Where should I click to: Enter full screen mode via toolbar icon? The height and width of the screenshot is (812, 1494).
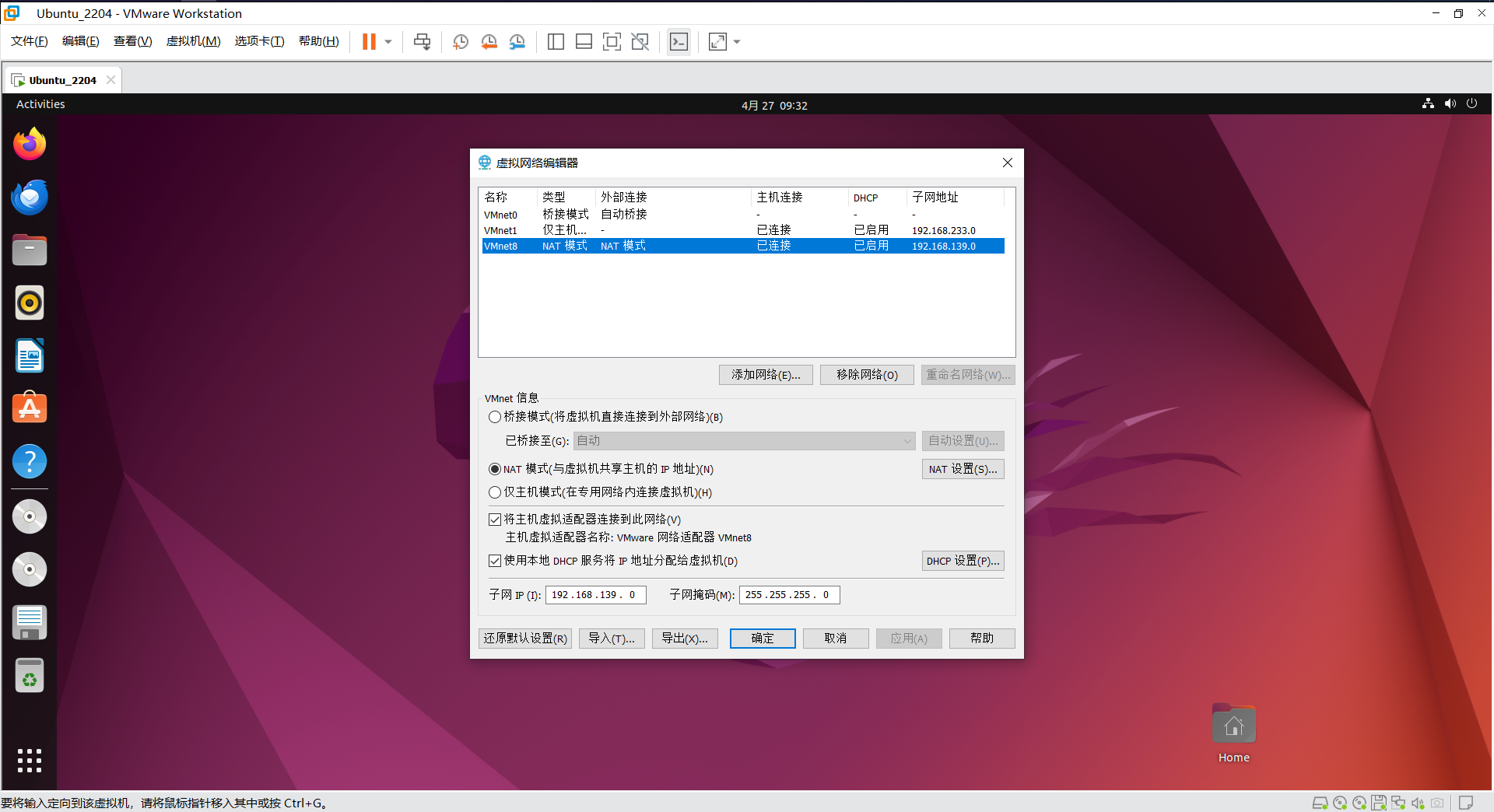pyautogui.click(x=612, y=42)
